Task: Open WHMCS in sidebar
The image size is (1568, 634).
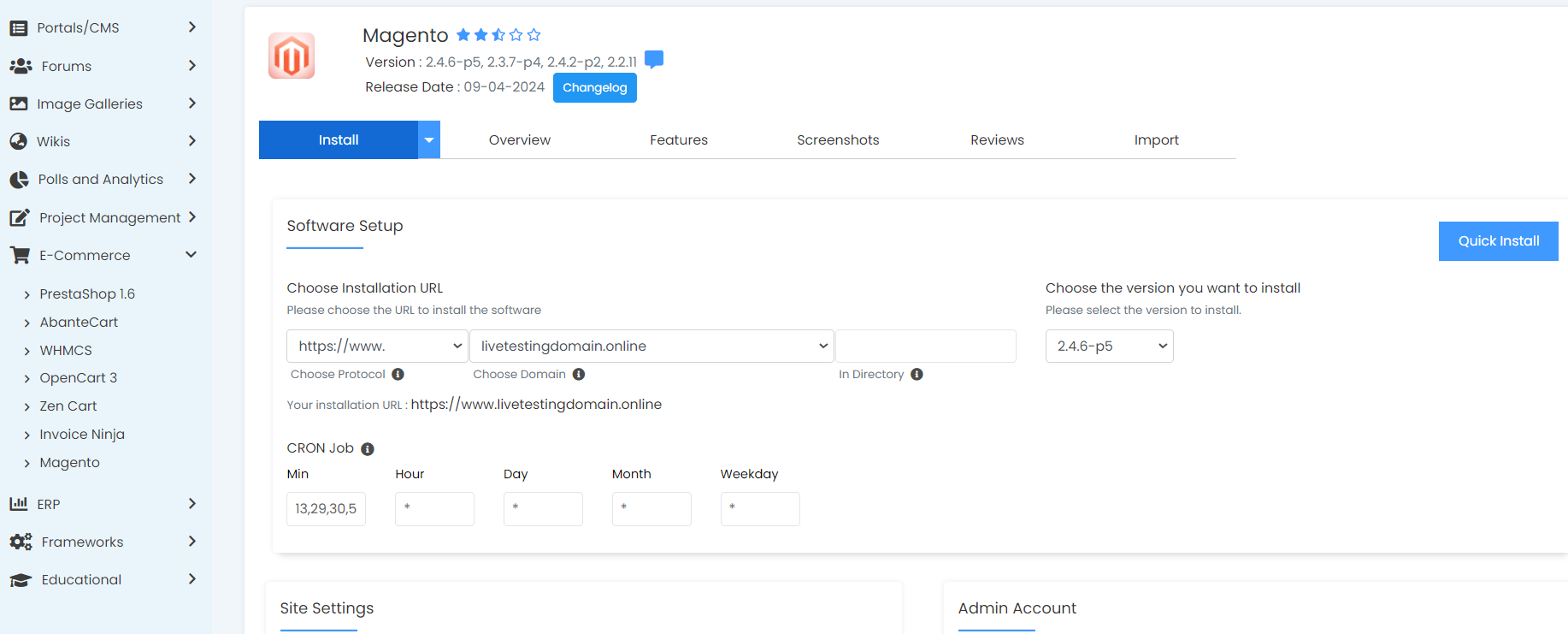Action: 66,350
